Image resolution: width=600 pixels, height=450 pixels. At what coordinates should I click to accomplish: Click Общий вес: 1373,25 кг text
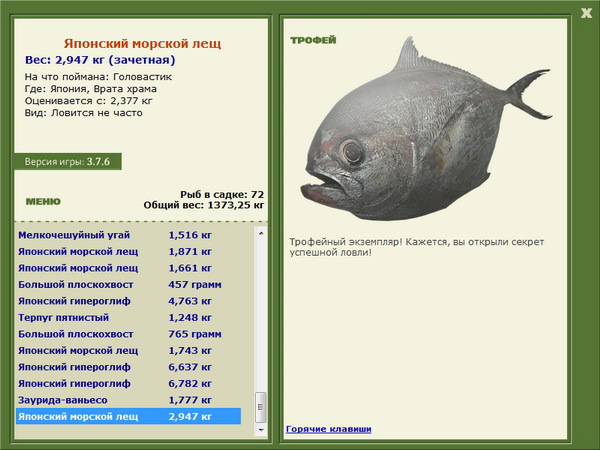(204, 205)
